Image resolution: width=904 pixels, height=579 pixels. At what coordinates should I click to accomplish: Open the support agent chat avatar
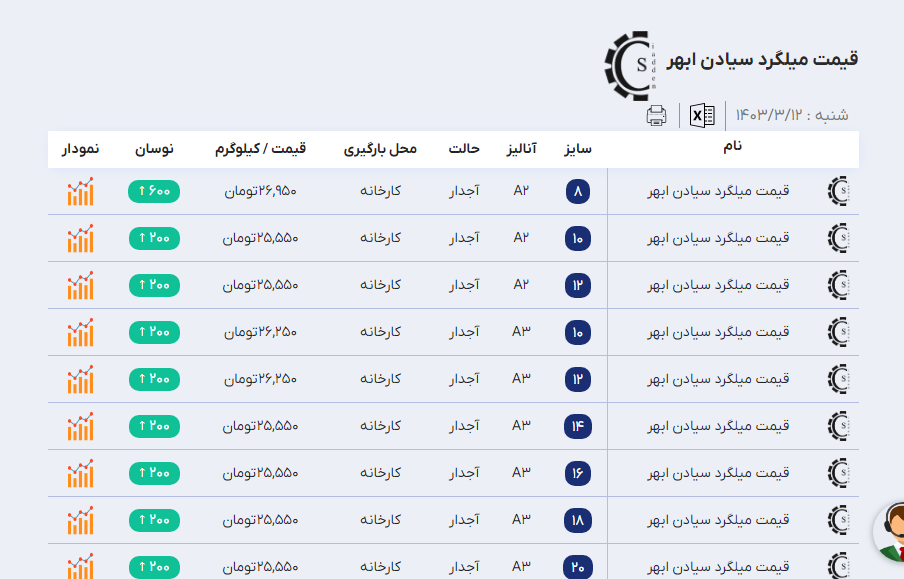(x=892, y=532)
